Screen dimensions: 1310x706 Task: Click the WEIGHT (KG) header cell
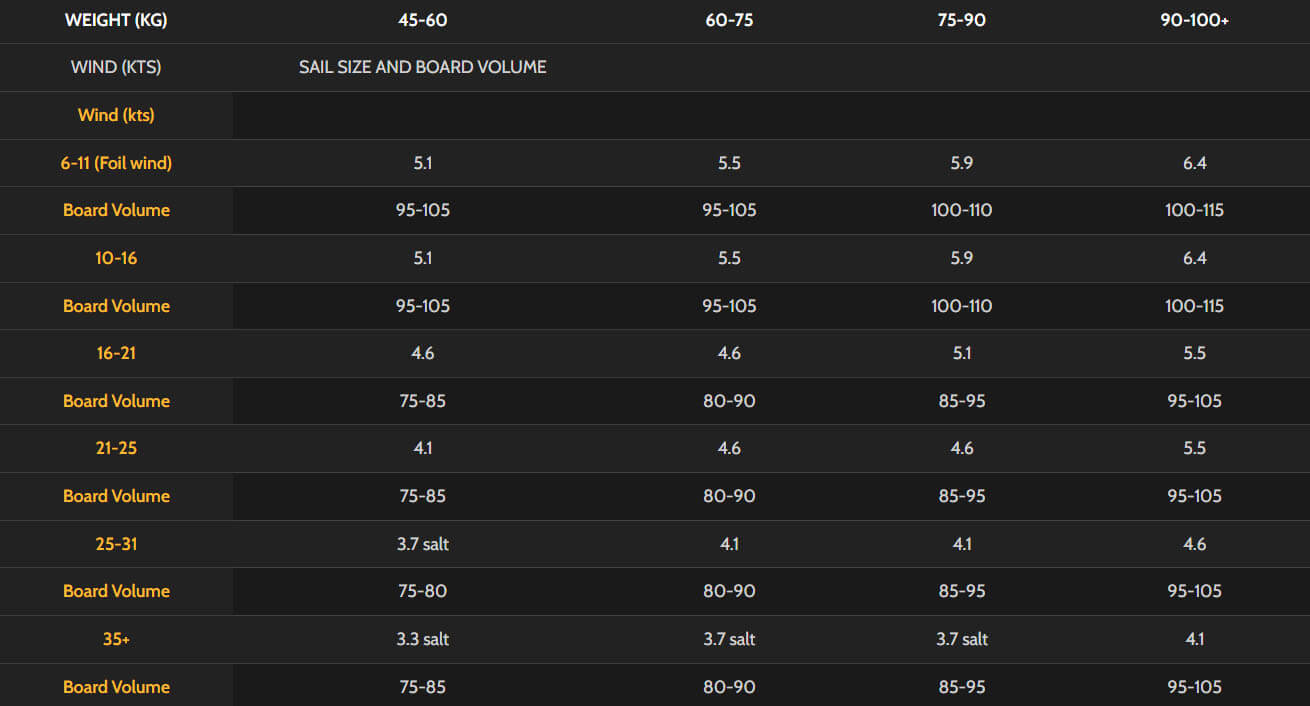tap(116, 20)
